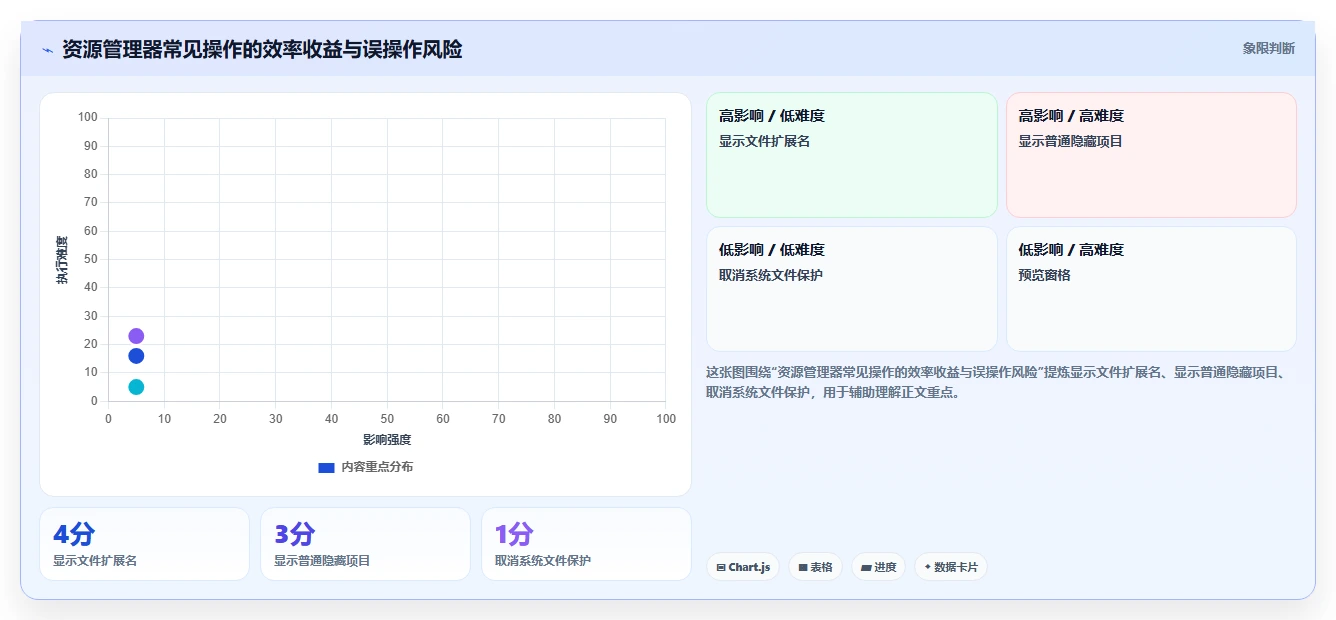Select the 进度 tag chip
1336x620 pixels.
[878, 567]
